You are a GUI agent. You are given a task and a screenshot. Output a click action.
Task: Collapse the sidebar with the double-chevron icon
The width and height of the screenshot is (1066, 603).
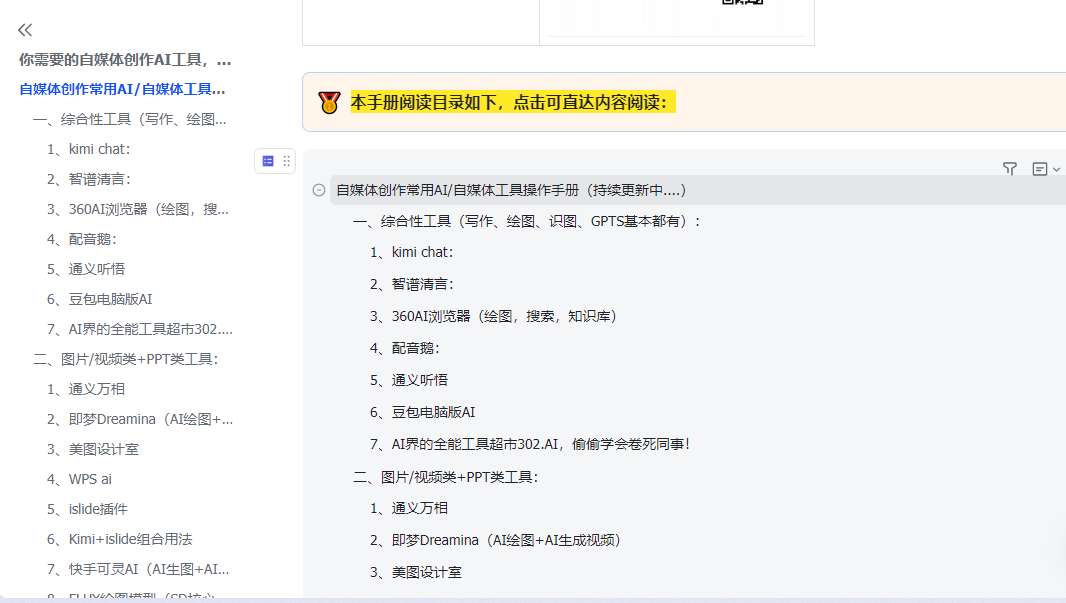coord(25,30)
